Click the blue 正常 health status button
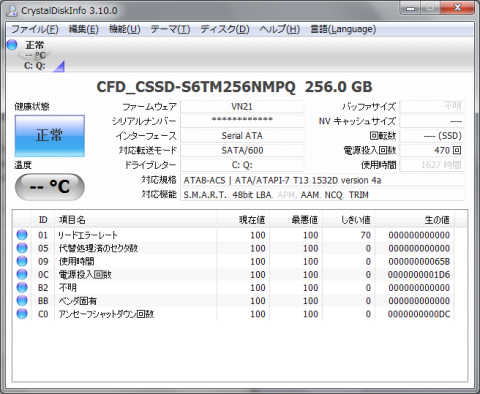This screenshot has height=394, width=480. pyautogui.click(x=50, y=136)
